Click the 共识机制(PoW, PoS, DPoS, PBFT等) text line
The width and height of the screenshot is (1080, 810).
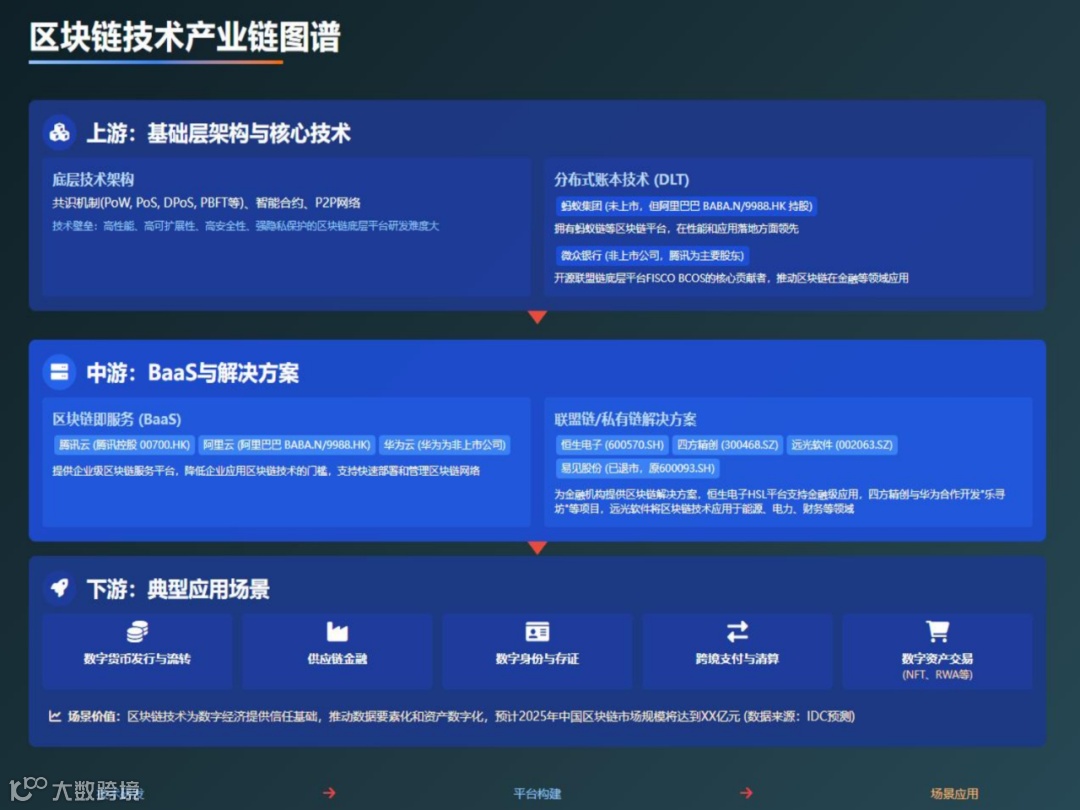207,203
